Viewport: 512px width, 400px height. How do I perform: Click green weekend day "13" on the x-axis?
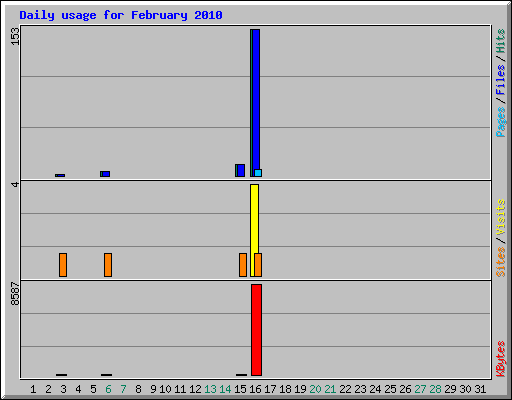[210, 389]
